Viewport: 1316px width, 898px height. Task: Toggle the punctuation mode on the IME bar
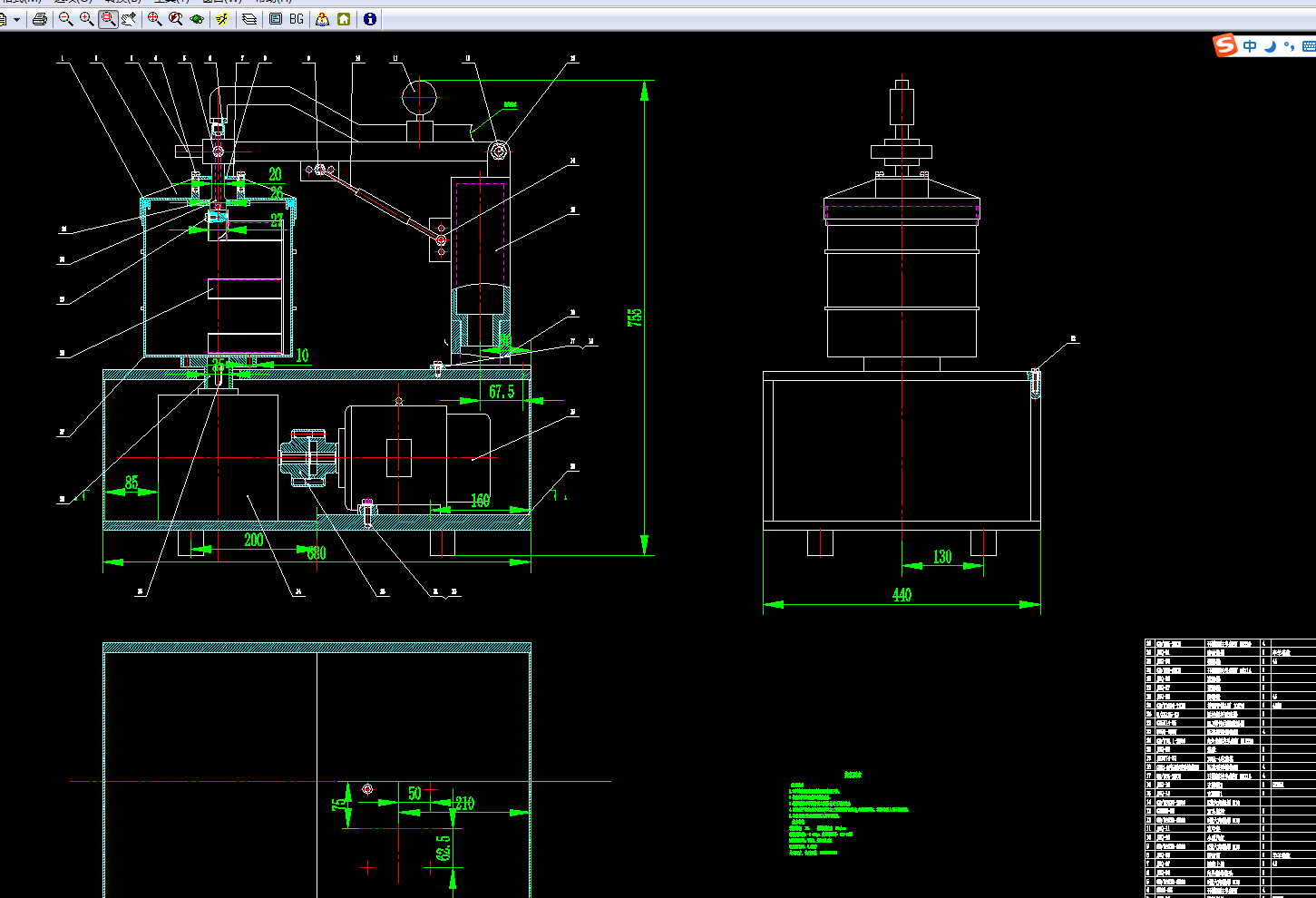(1289, 46)
